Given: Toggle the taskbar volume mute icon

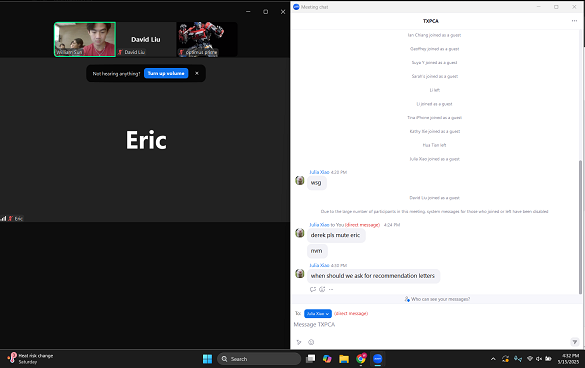Looking at the screenshot, I should pos(539,359).
